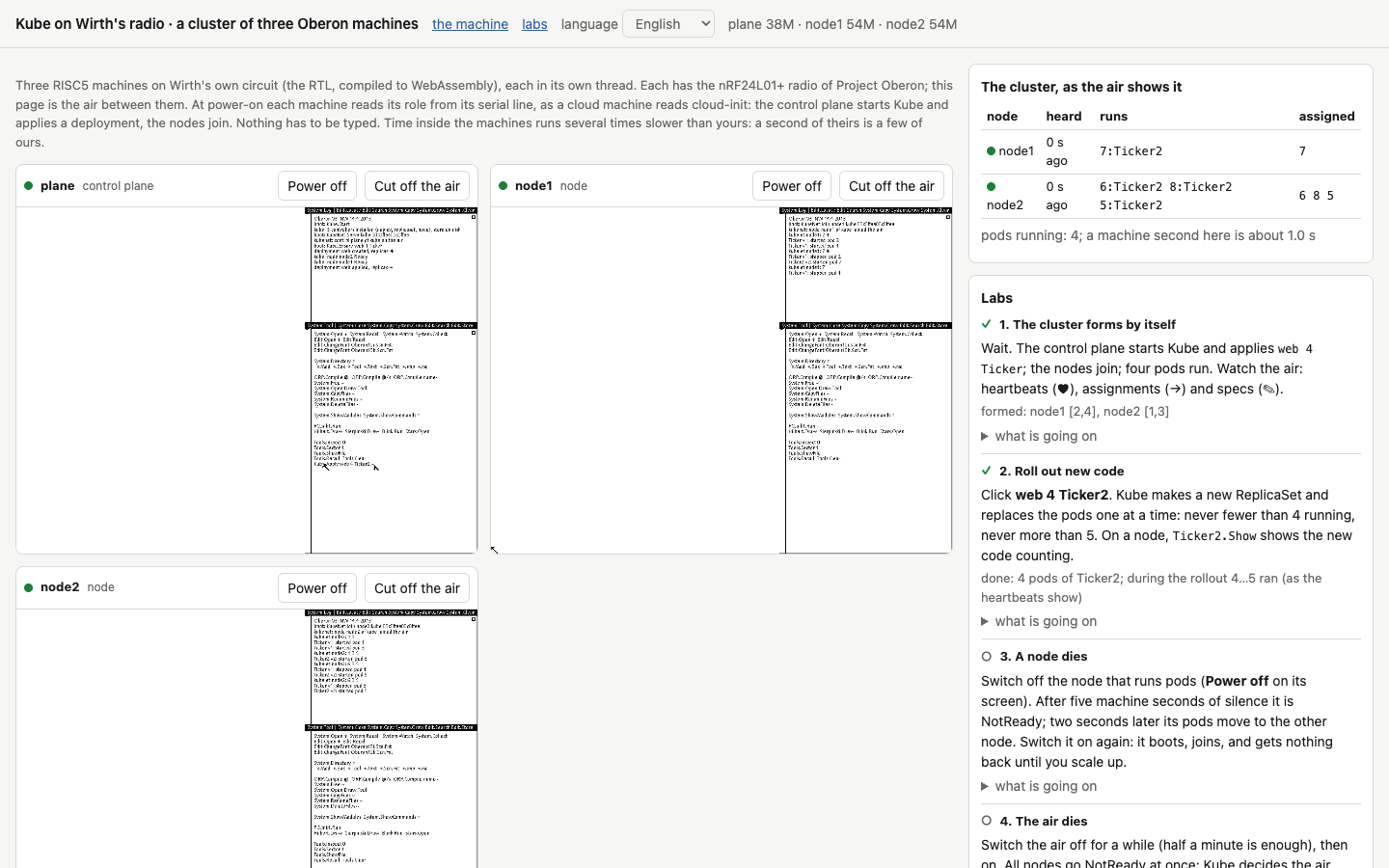Power off the plane machine
This screenshot has width=1389, height=868.
pos(317,186)
